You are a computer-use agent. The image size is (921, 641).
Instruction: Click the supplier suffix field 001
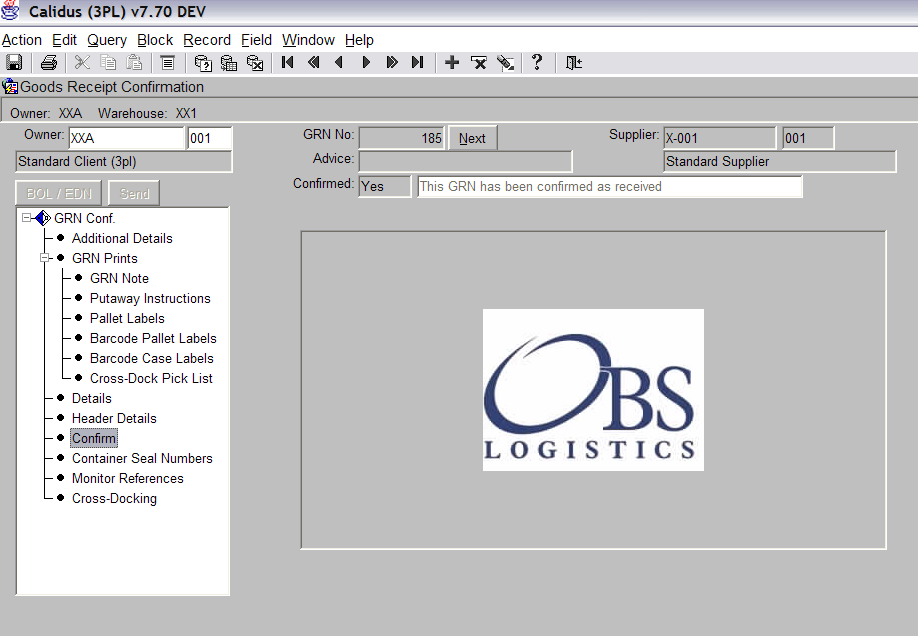tap(808, 138)
